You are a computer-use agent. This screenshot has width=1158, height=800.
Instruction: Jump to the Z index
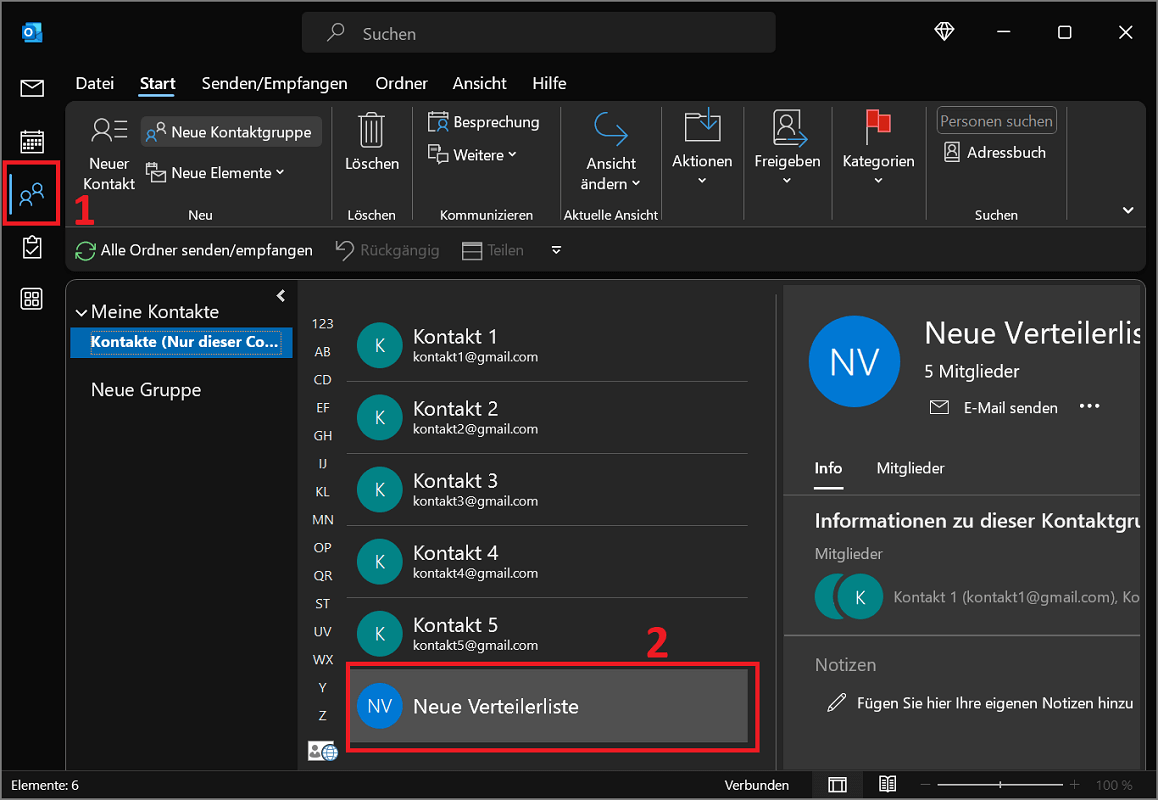click(323, 716)
